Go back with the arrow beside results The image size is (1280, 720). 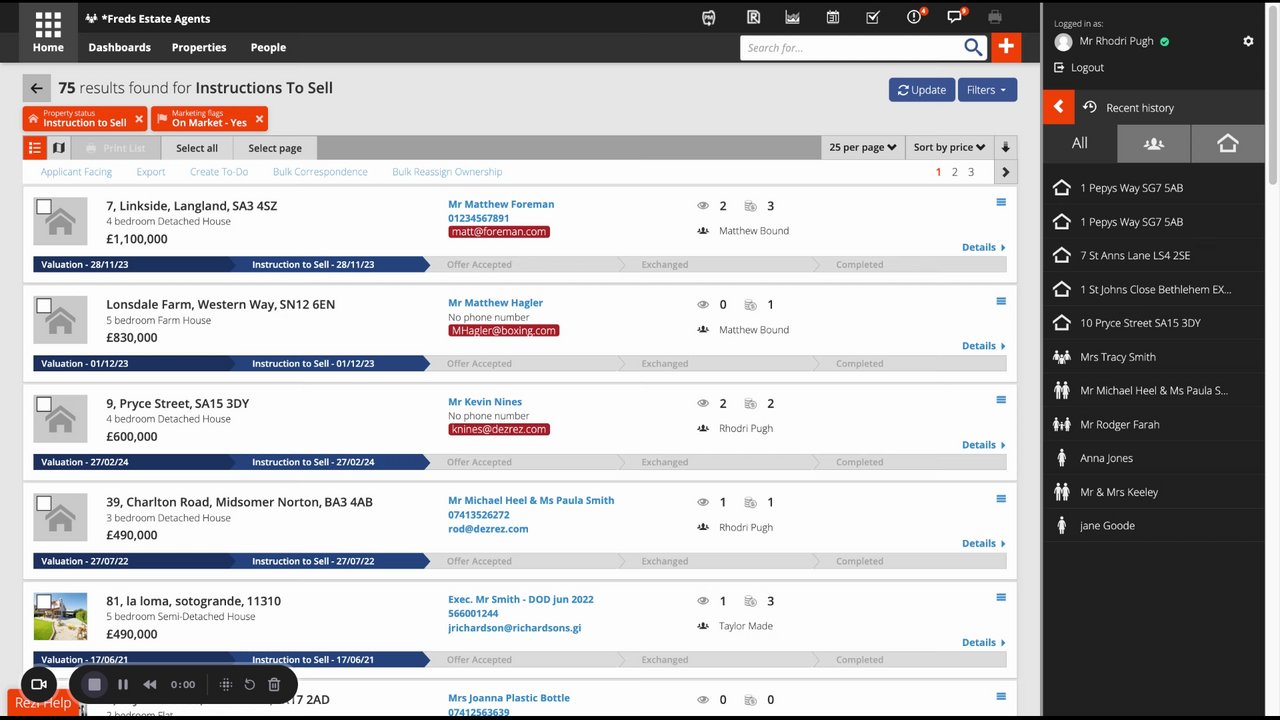[x=37, y=88]
